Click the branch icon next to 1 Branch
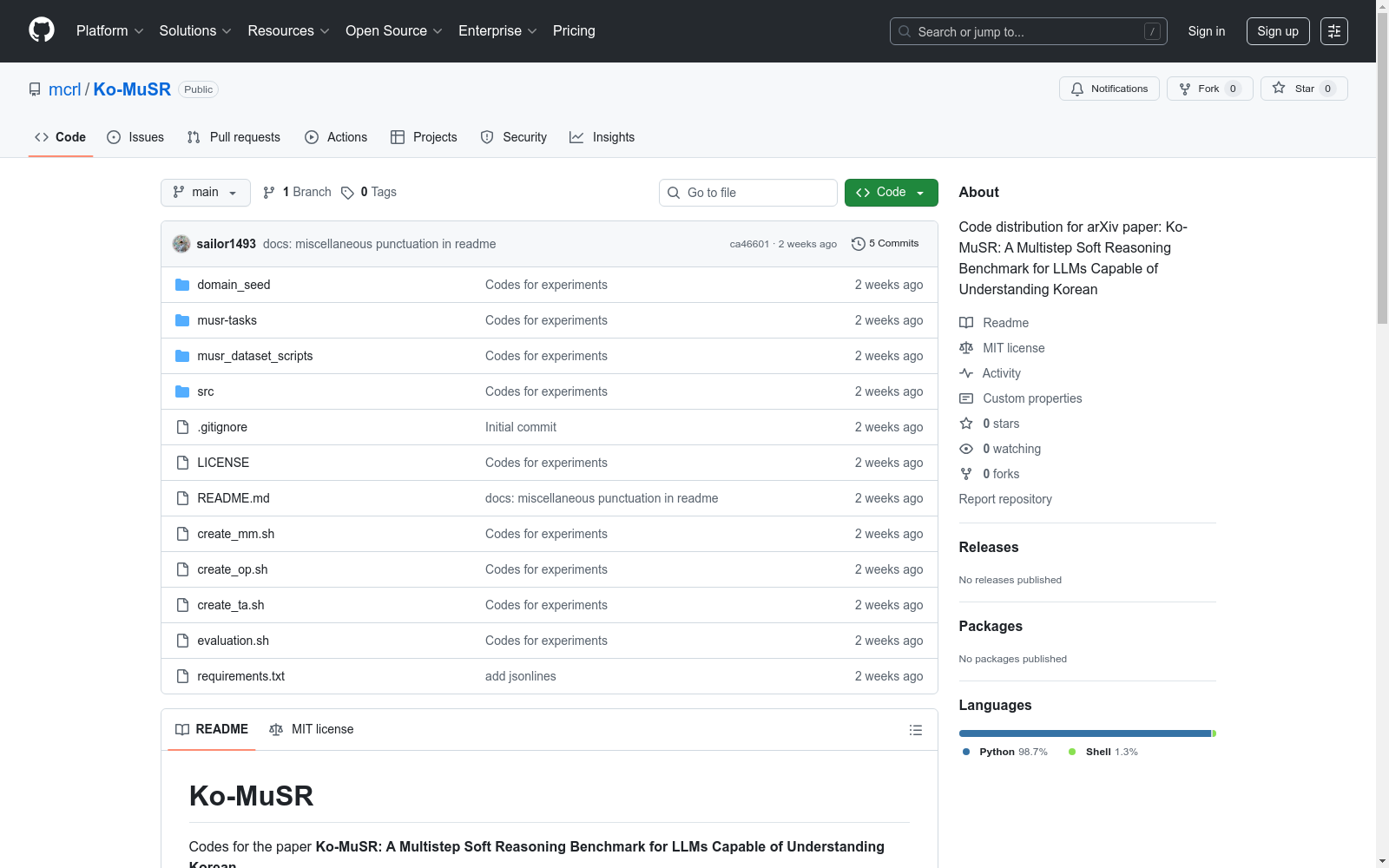Image resolution: width=1389 pixels, height=868 pixels. click(x=269, y=193)
